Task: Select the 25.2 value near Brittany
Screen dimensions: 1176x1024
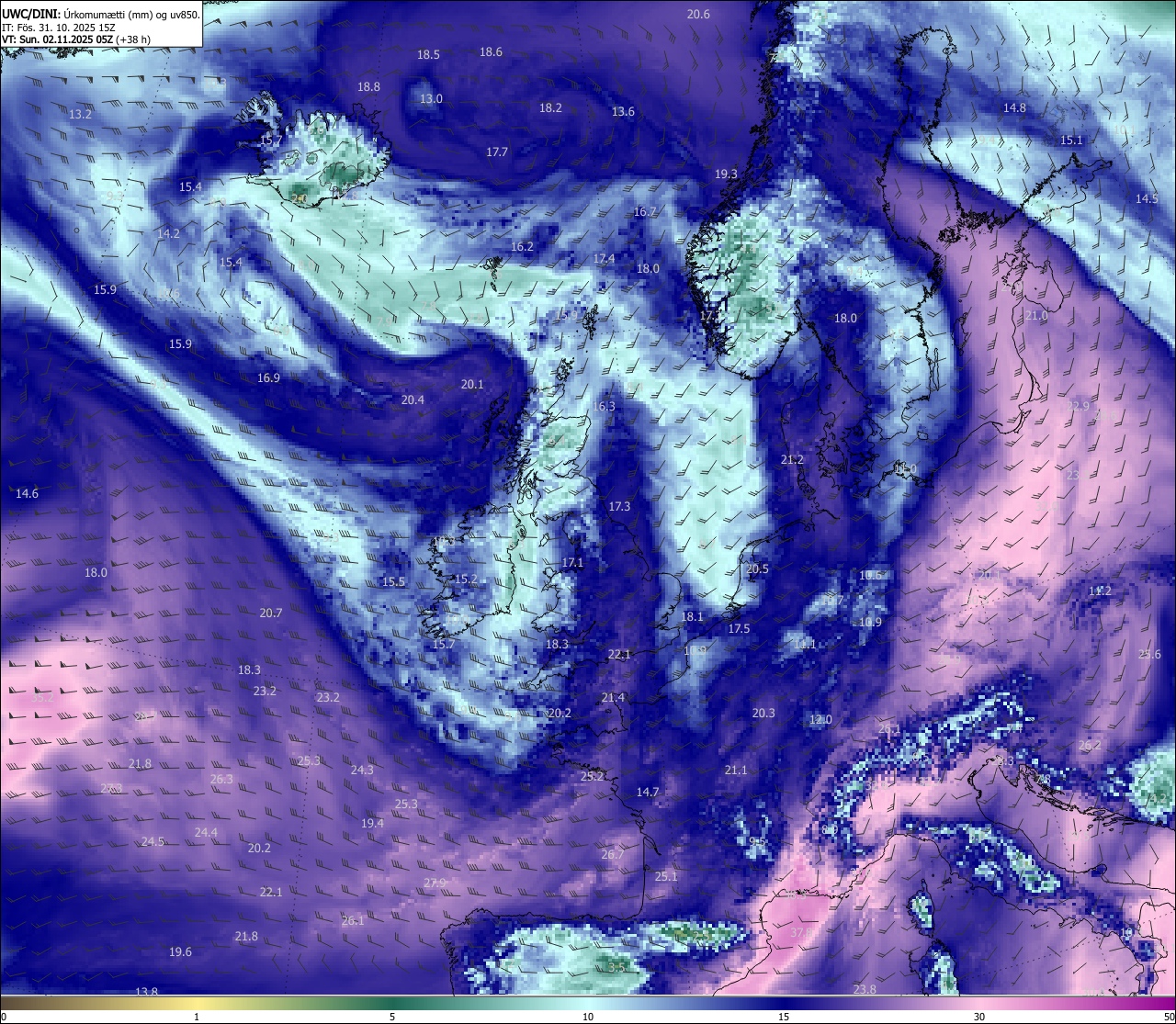Action: [x=593, y=776]
